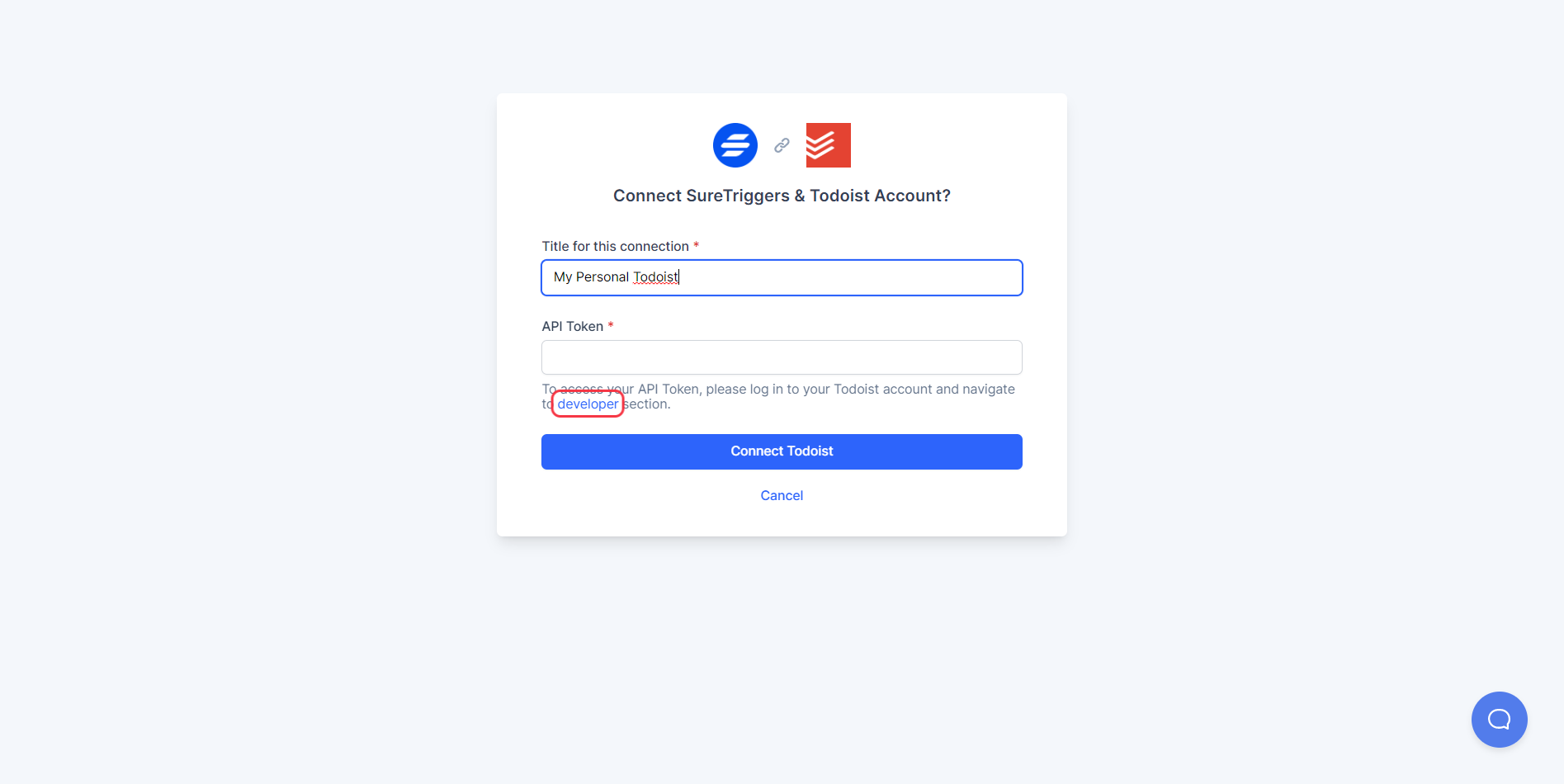This screenshot has width=1564, height=784.
Task: Focus the API Token input field
Action: pos(781,357)
